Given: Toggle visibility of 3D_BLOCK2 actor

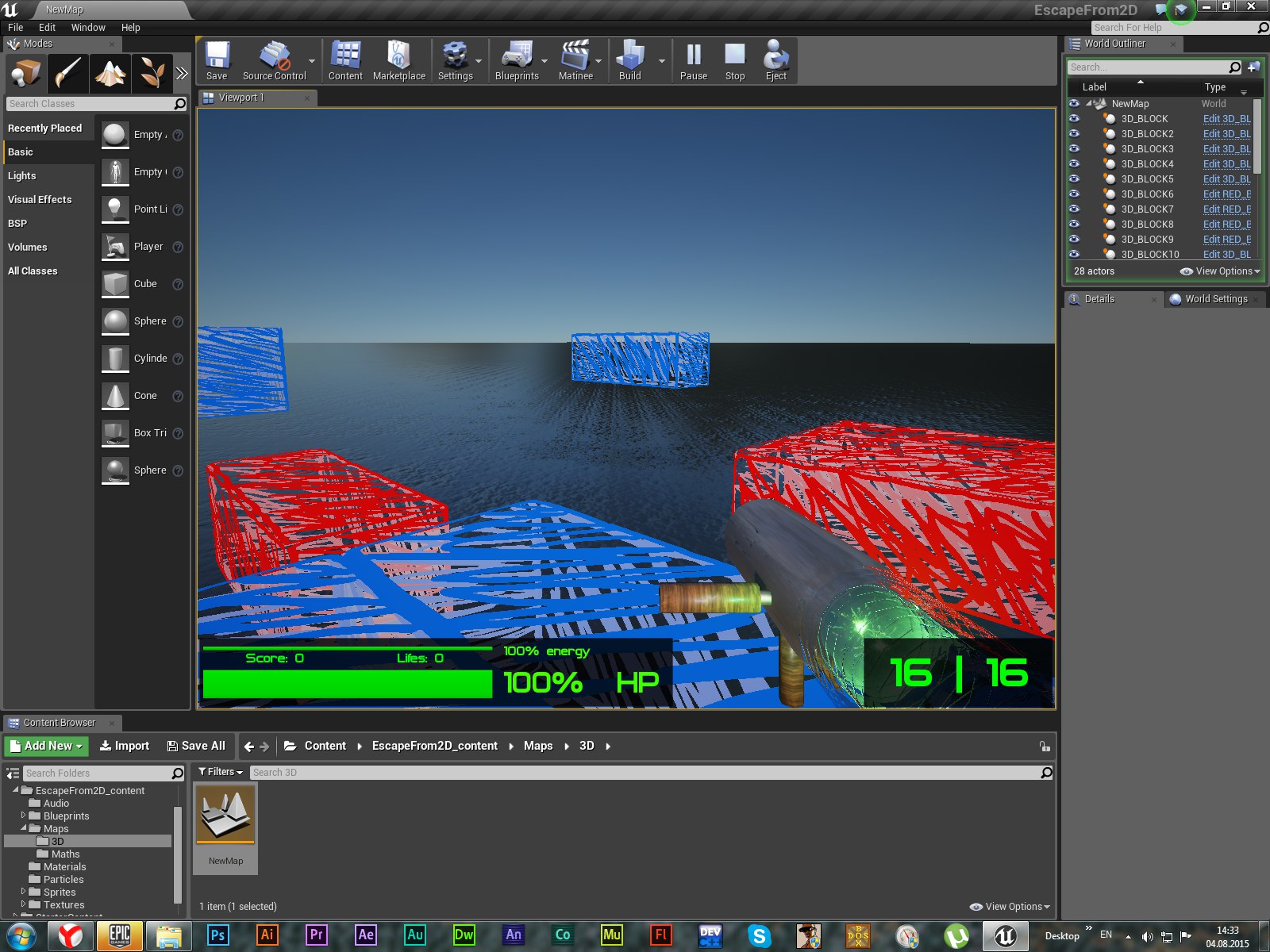Looking at the screenshot, I should tap(1074, 133).
